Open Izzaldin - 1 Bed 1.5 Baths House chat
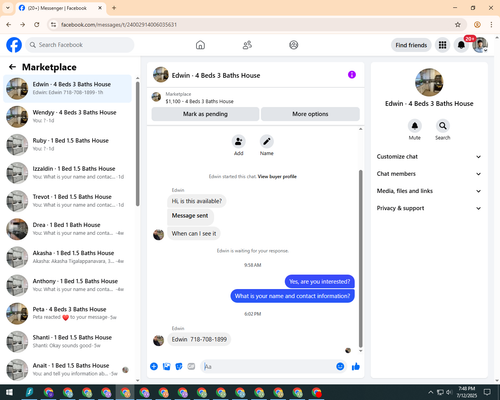The width and height of the screenshot is (500, 400). click(67, 173)
